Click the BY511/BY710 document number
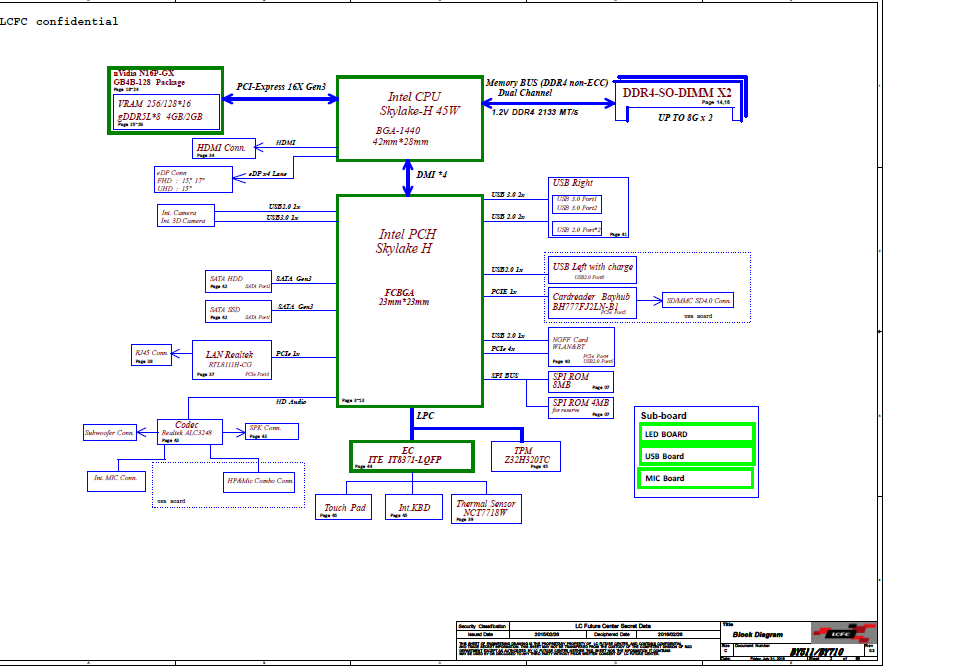 coord(816,652)
